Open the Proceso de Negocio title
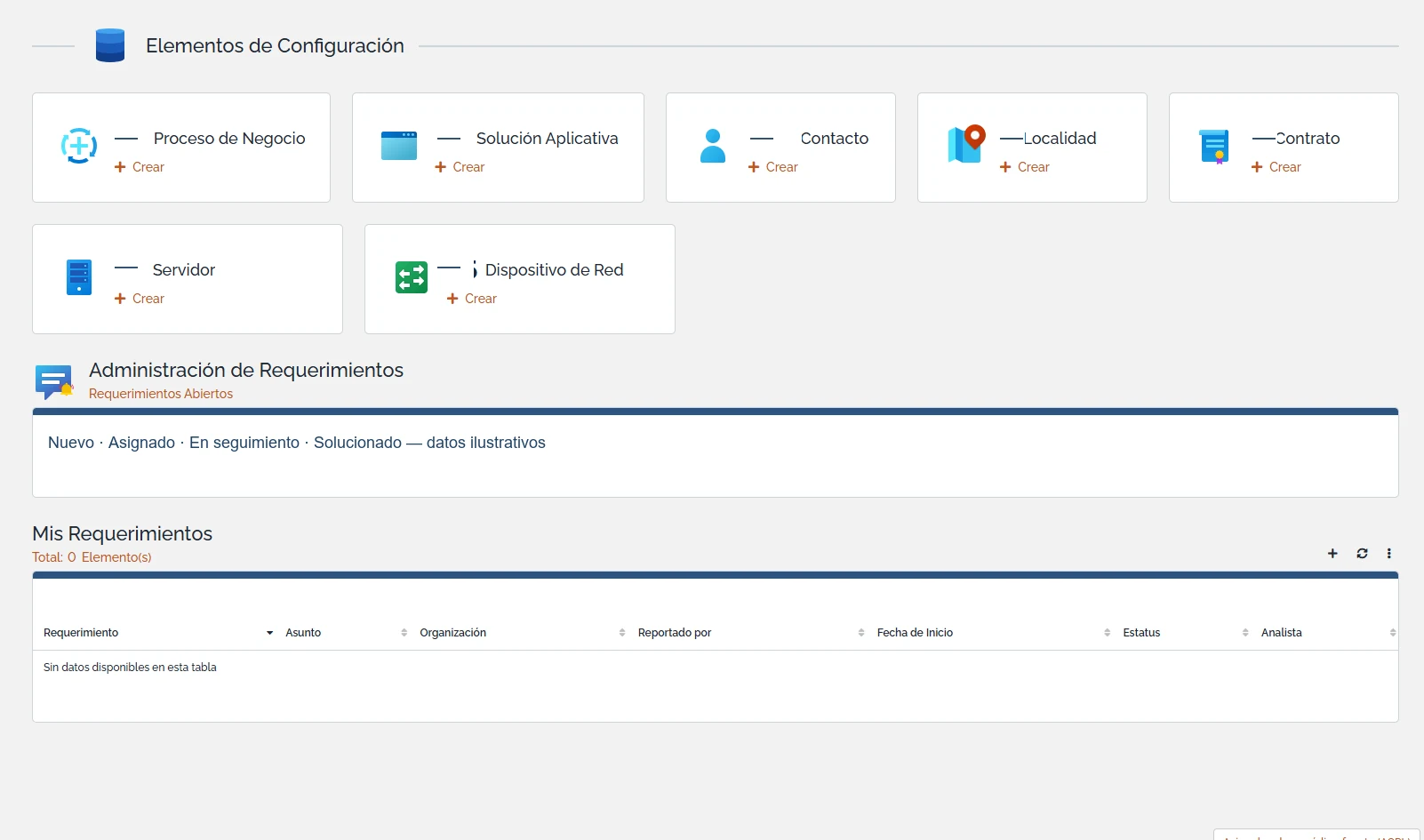Viewport: 1424px width, 840px height. point(229,139)
